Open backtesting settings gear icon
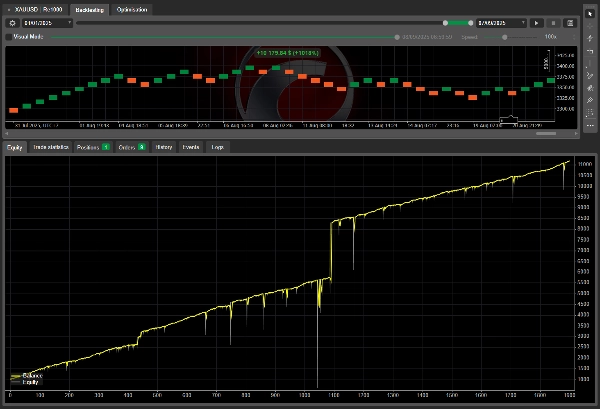600x409 pixels. pos(12,22)
